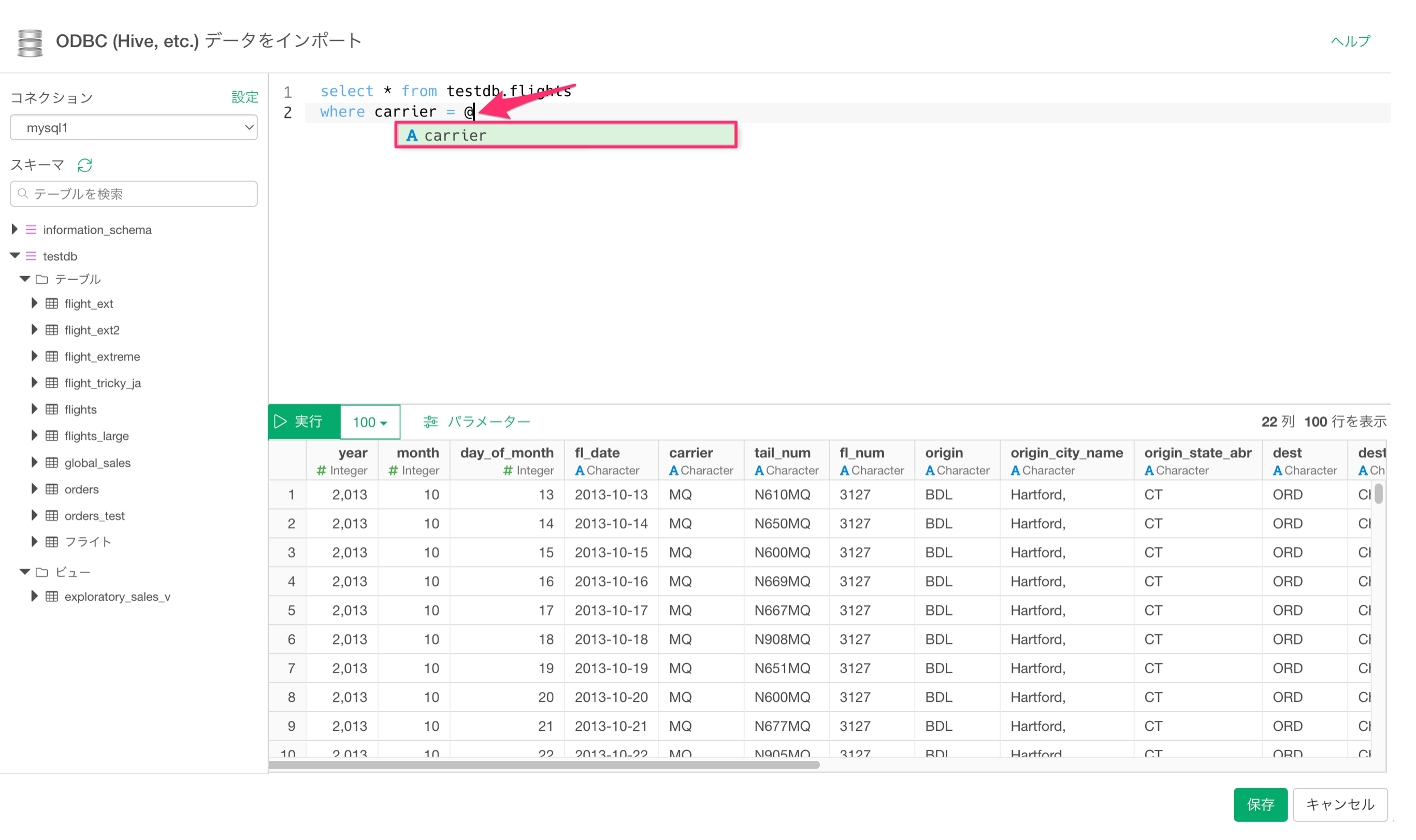Select the orders_test table in the tree

click(x=94, y=516)
